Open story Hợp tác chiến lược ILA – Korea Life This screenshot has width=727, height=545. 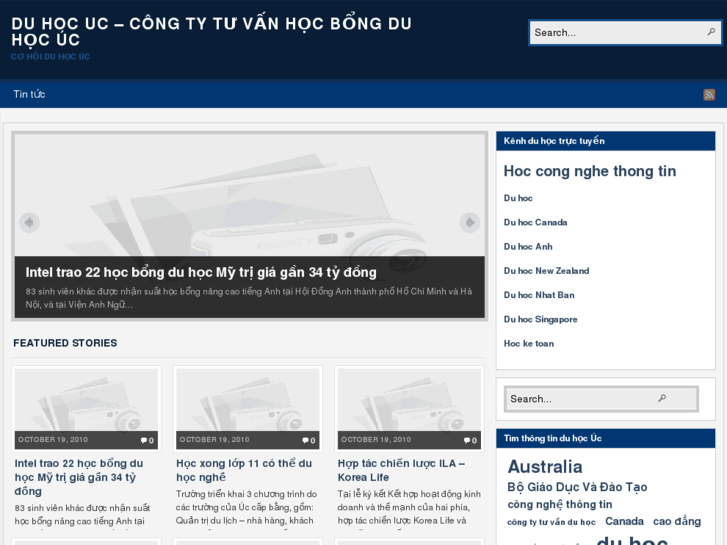pyautogui.click(x=401, y=470)
